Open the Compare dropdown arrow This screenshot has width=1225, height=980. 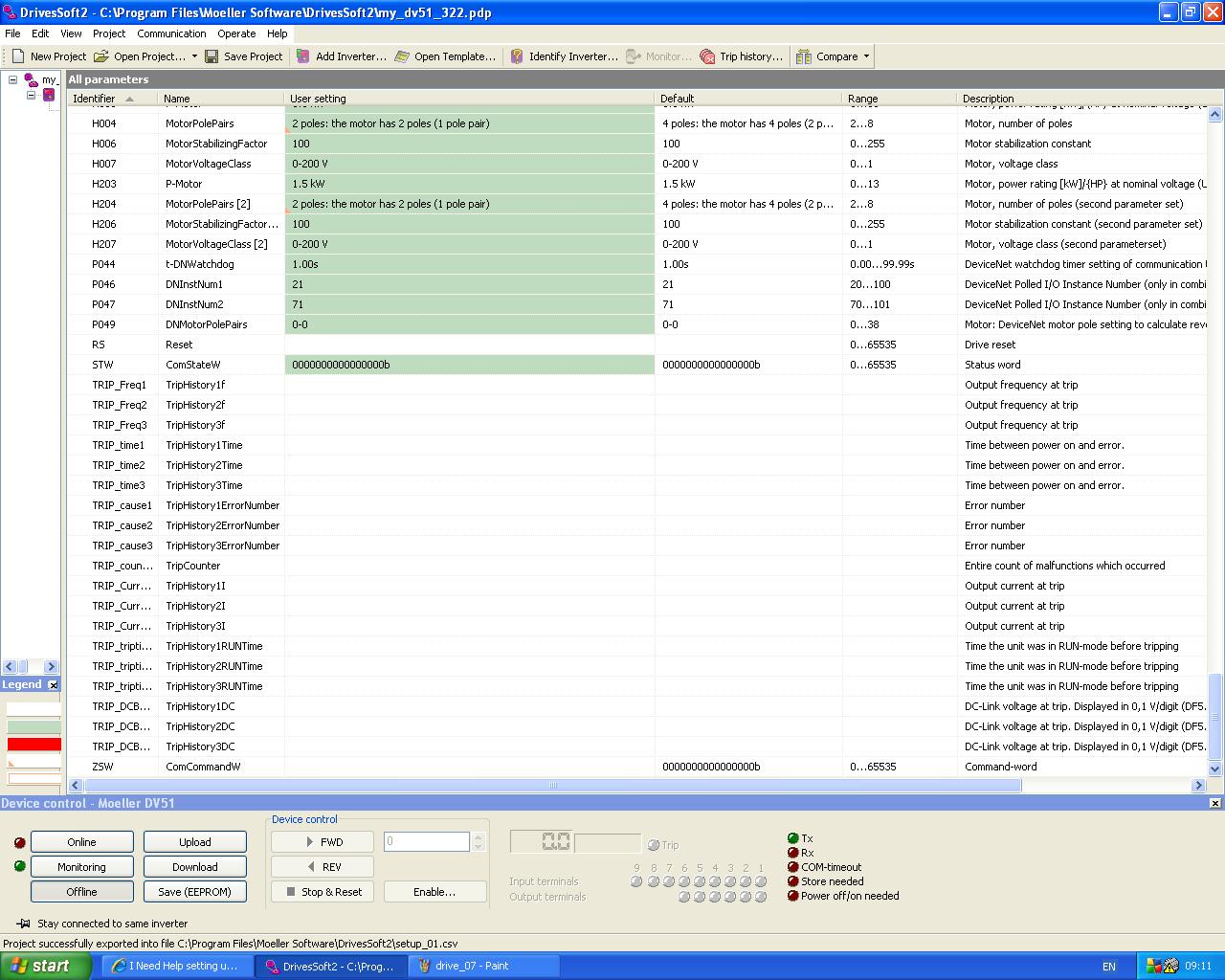867,56
